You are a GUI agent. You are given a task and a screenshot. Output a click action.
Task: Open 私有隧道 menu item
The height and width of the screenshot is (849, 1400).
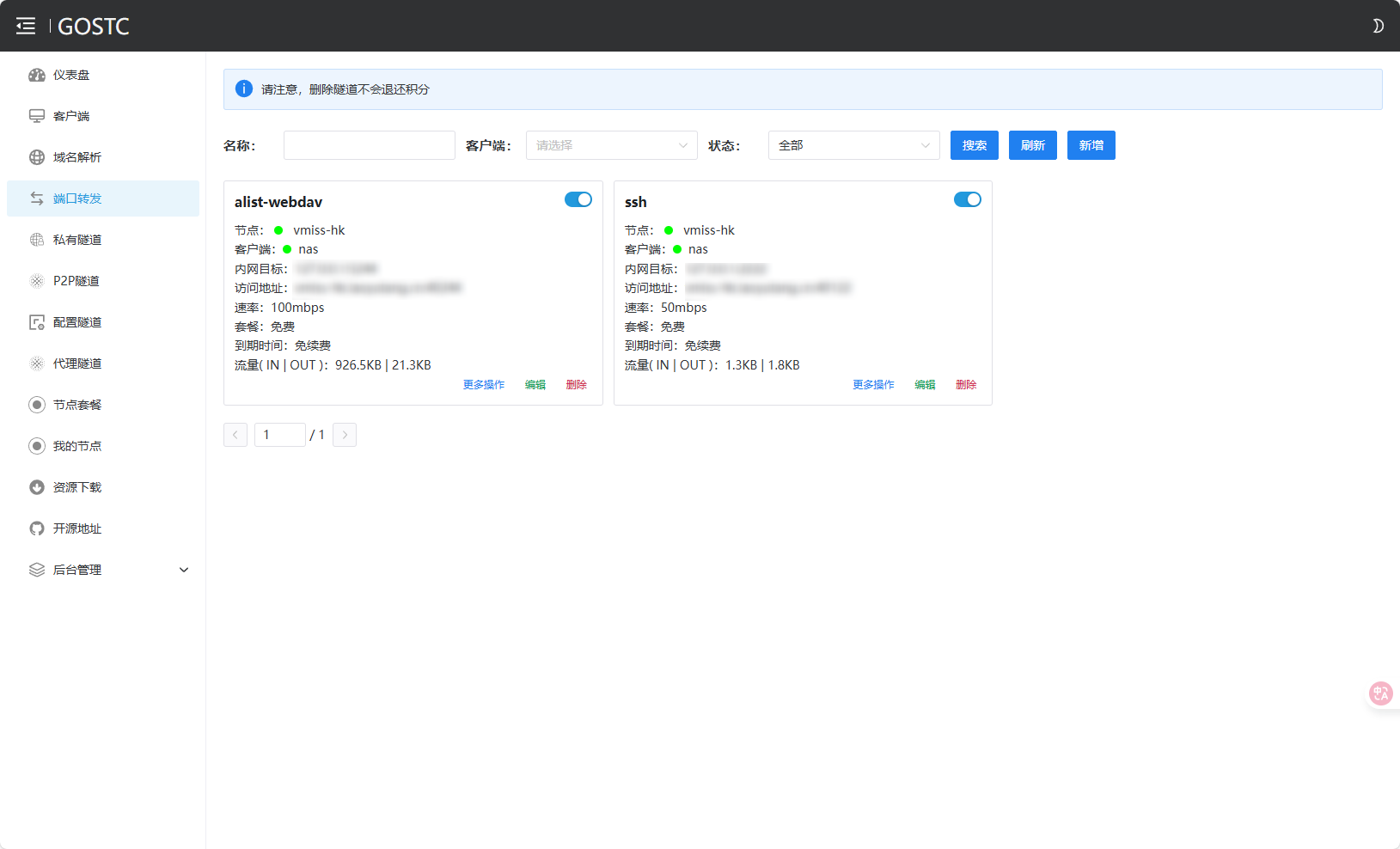click(103, 240)
